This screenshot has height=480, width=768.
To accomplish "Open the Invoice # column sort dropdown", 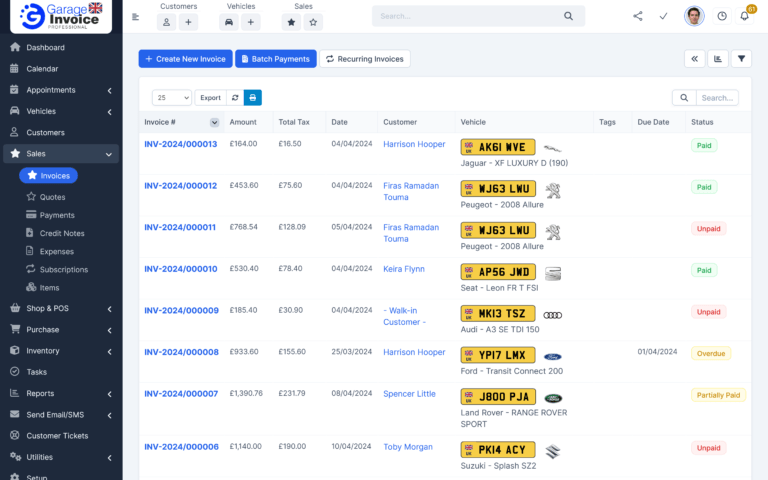I will [x=214, y=122].
